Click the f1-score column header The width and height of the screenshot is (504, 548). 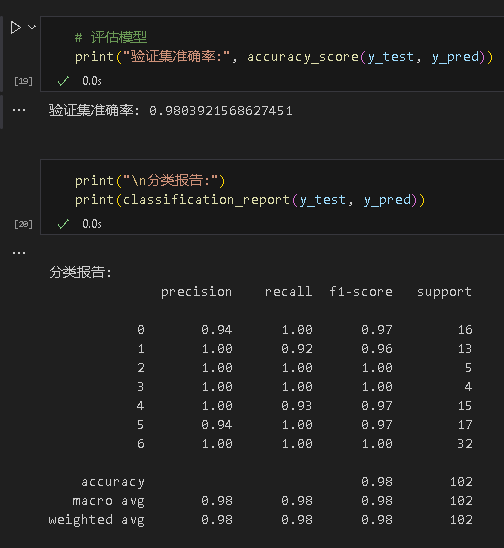point(361,291)
